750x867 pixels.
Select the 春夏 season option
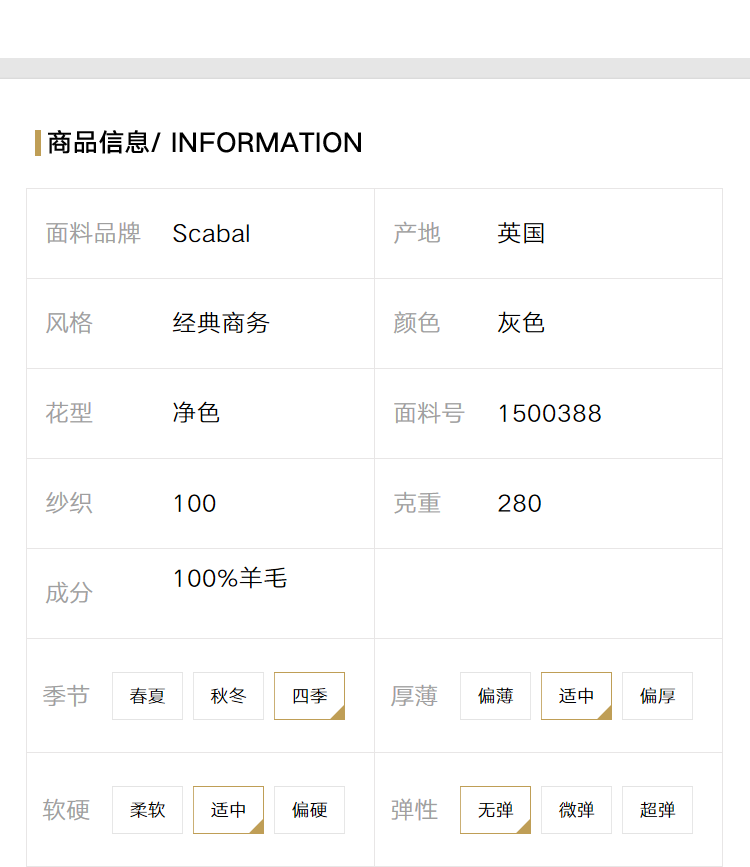[x=147, y=696]
